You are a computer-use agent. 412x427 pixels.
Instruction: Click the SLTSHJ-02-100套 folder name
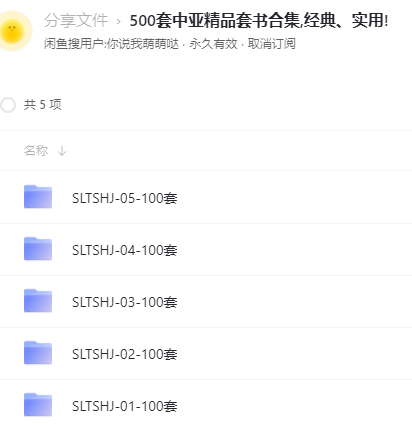pos(125,354)
